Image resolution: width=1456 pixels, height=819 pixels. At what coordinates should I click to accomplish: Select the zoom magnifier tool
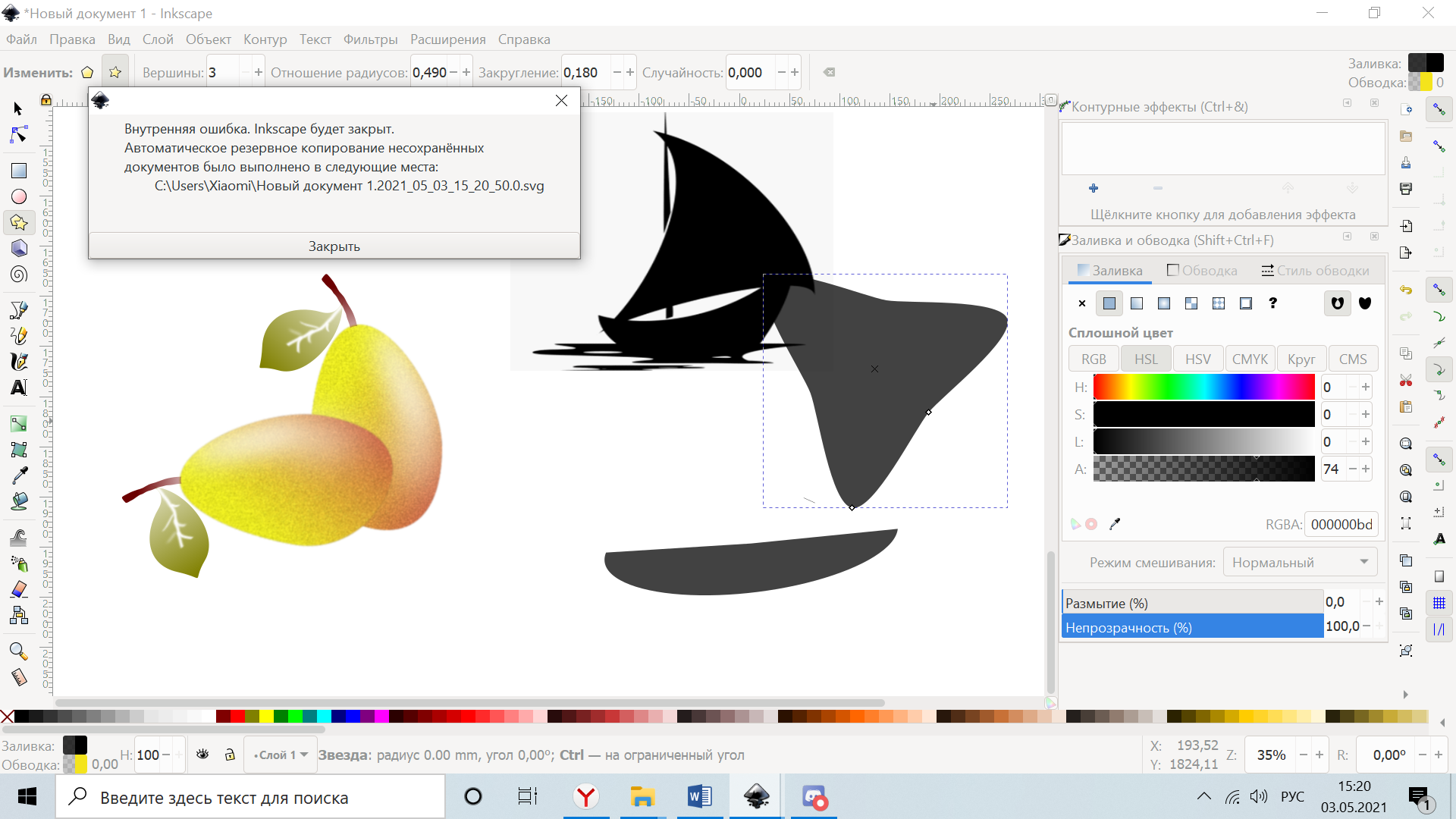[19, 651]
